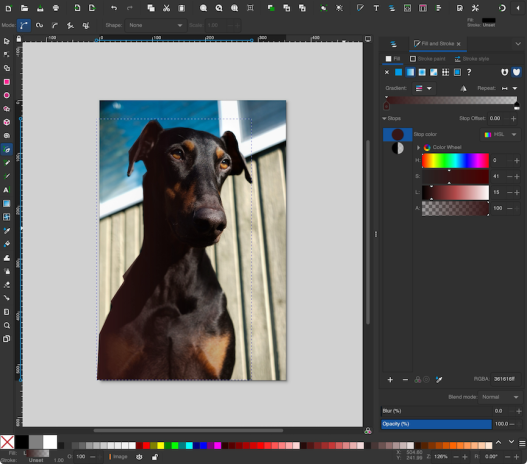Image resolution: width=527 pixels, height=464 pixels.
Task: Select the Ellipse tool
Action: coord(6,95)
